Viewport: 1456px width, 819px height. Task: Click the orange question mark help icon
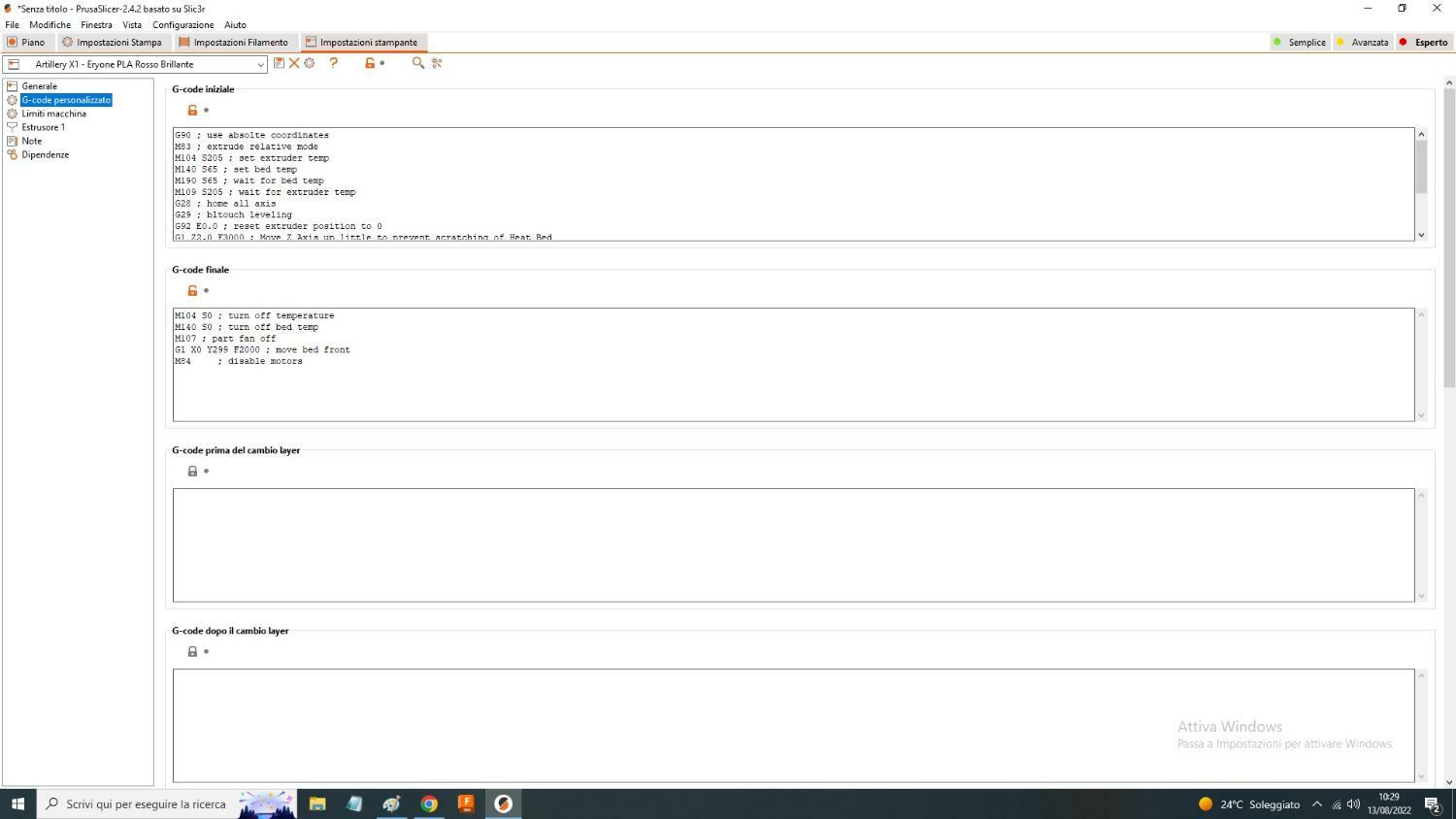pos(334,63)
